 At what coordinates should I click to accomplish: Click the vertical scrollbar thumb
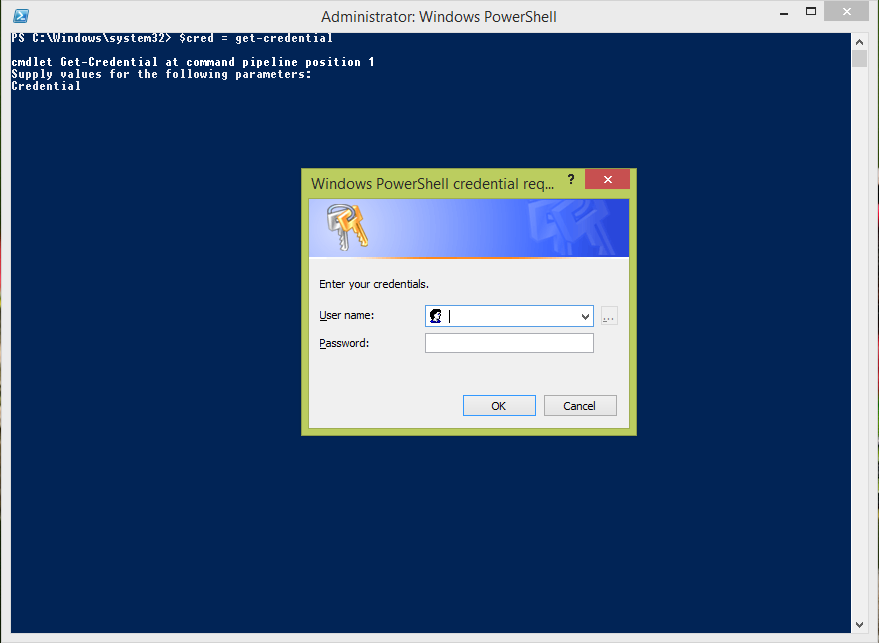coord(859,59)
